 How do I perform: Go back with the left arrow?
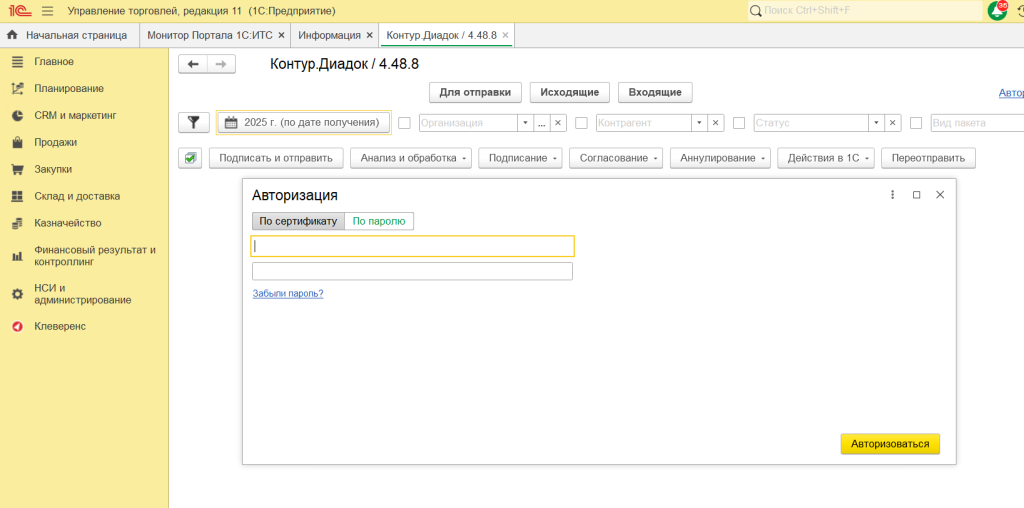(x=193, y=64)
